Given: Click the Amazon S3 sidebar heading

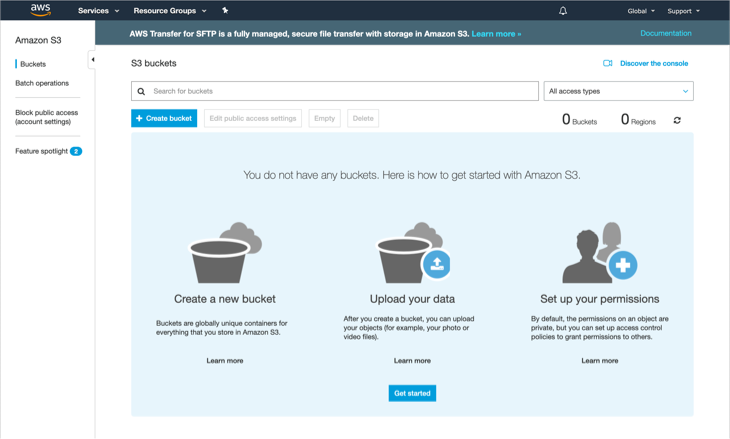Looking at the screenshot, I should coord(38,40).
